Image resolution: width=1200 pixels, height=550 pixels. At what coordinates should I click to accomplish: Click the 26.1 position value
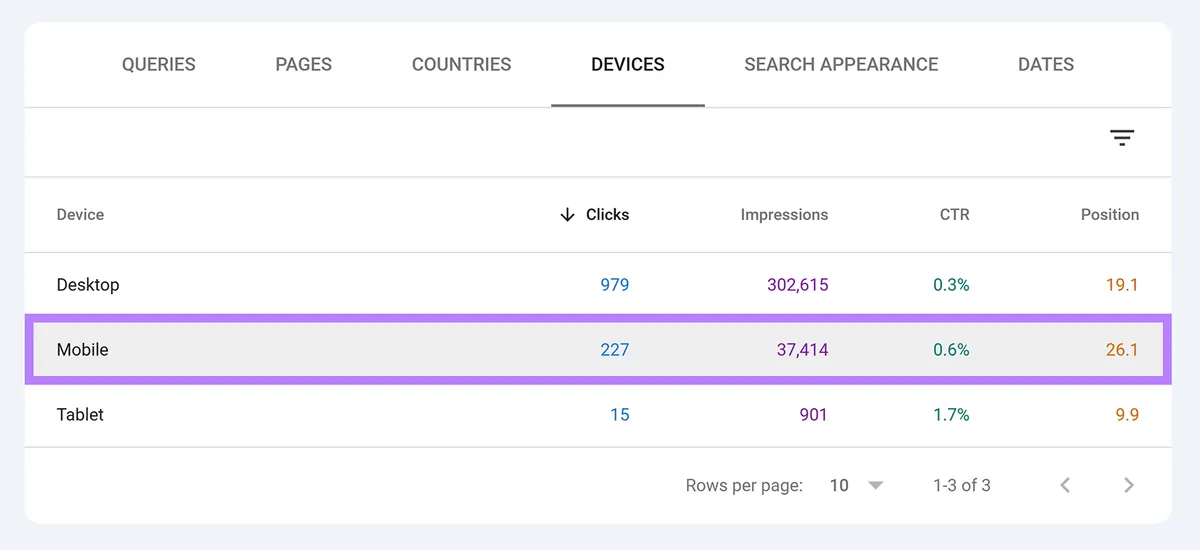(1122, 350)
